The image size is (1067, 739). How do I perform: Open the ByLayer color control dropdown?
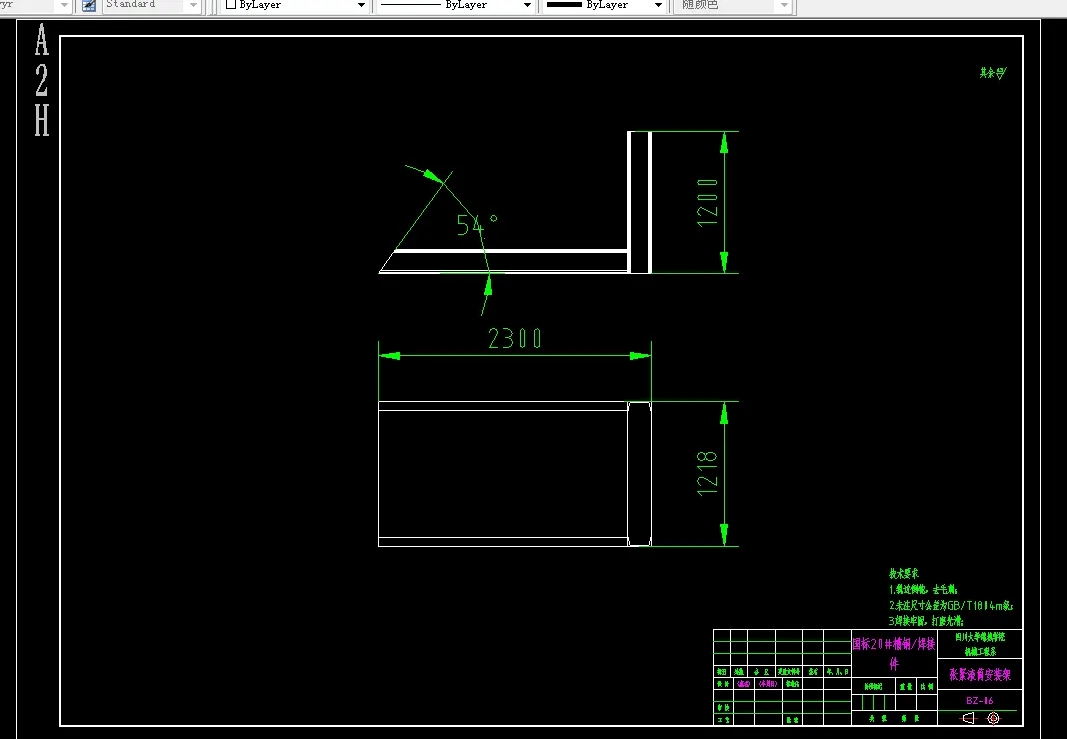296,5
